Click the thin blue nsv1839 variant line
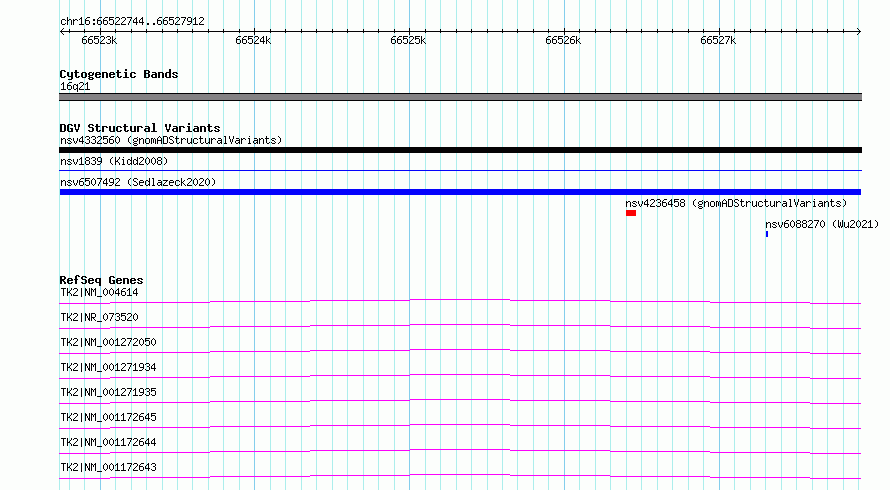 click(x=460, y=170)
